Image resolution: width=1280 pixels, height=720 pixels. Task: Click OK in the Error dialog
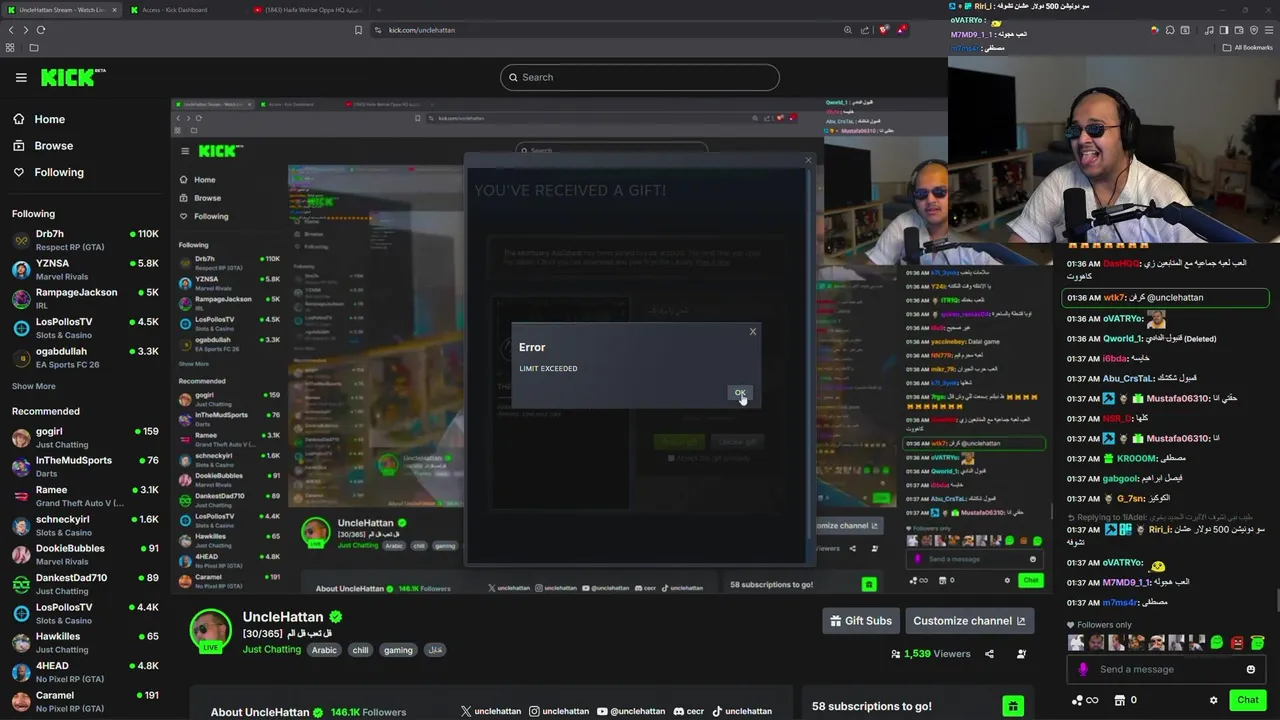pos(739,393)
